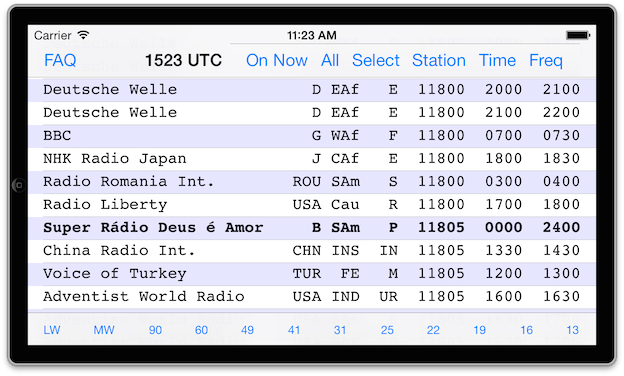Viewport: 624px width, 376px height.
Task: Tap start time 1200 in Voice of Turkey row
Action: pyautogui.click(x=503, y=274)
